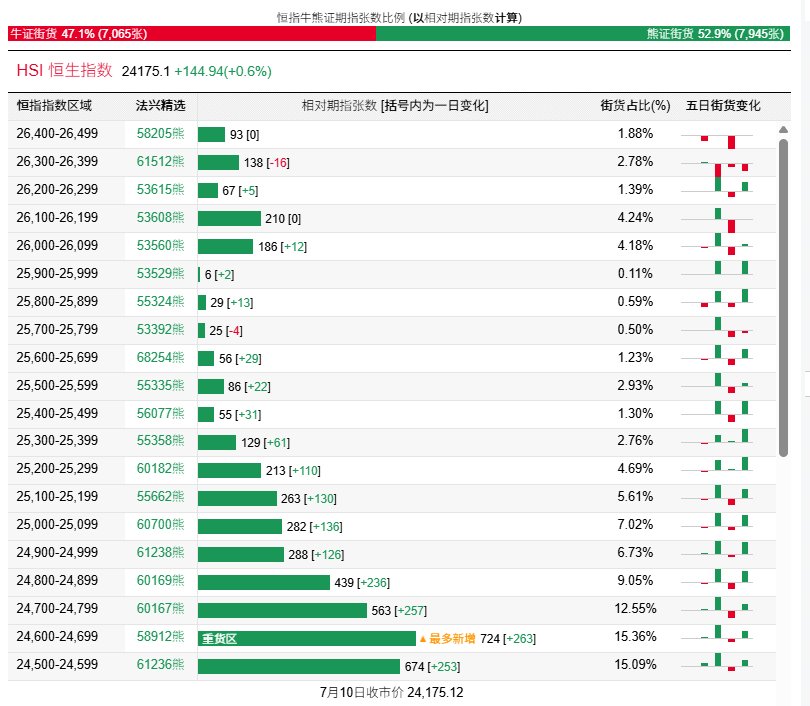Click the 街货占比(%) column header
Viewport: 810px width, 706px height.
[x=635, y=106]
